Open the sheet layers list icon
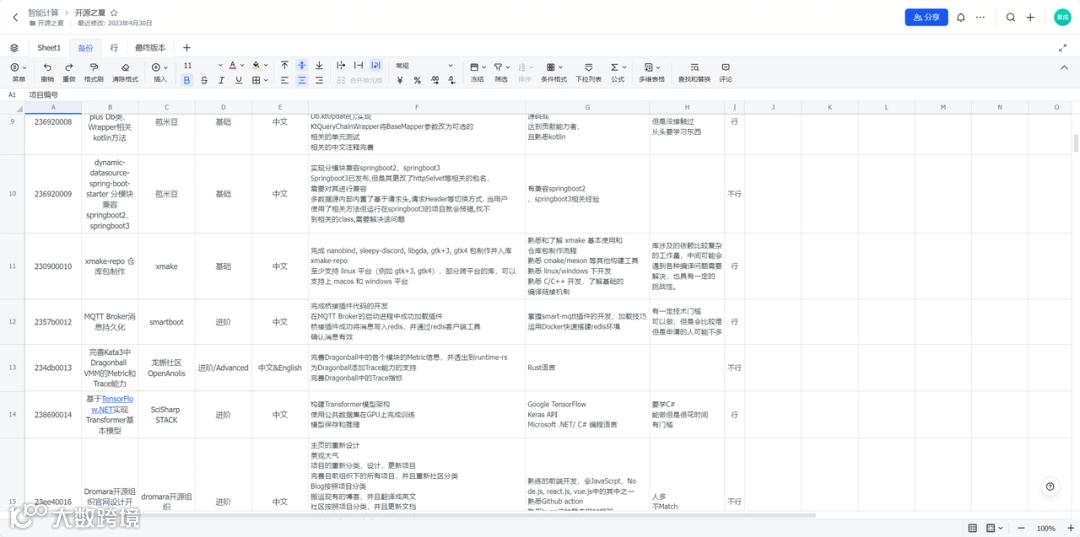Viewport: 1080px width, 537px height. coord(14,48)
